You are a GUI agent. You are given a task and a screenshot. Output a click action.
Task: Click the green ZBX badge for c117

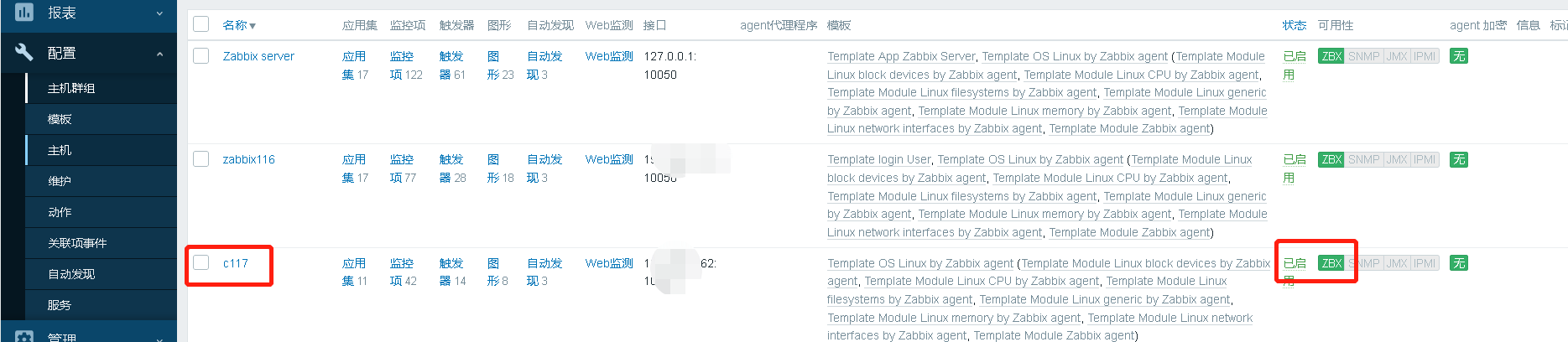[1331, 263]
